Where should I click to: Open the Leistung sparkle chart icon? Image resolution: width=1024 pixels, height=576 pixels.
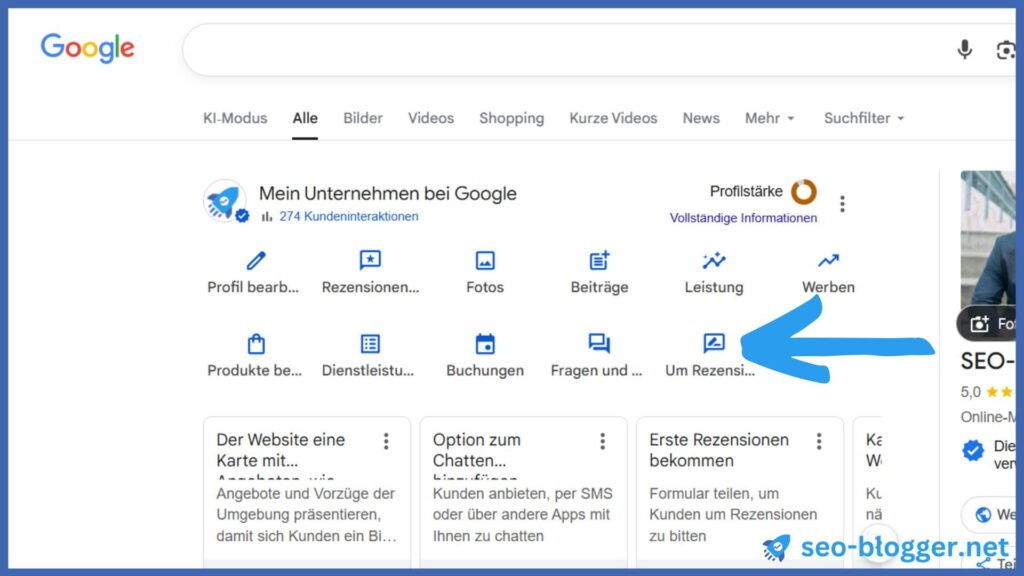pos(714,261)
